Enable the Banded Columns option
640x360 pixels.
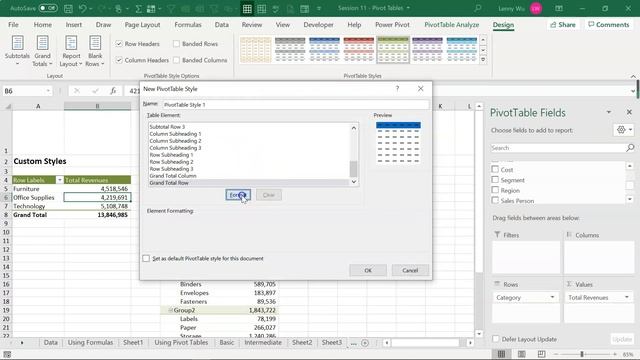coord(176,60)
